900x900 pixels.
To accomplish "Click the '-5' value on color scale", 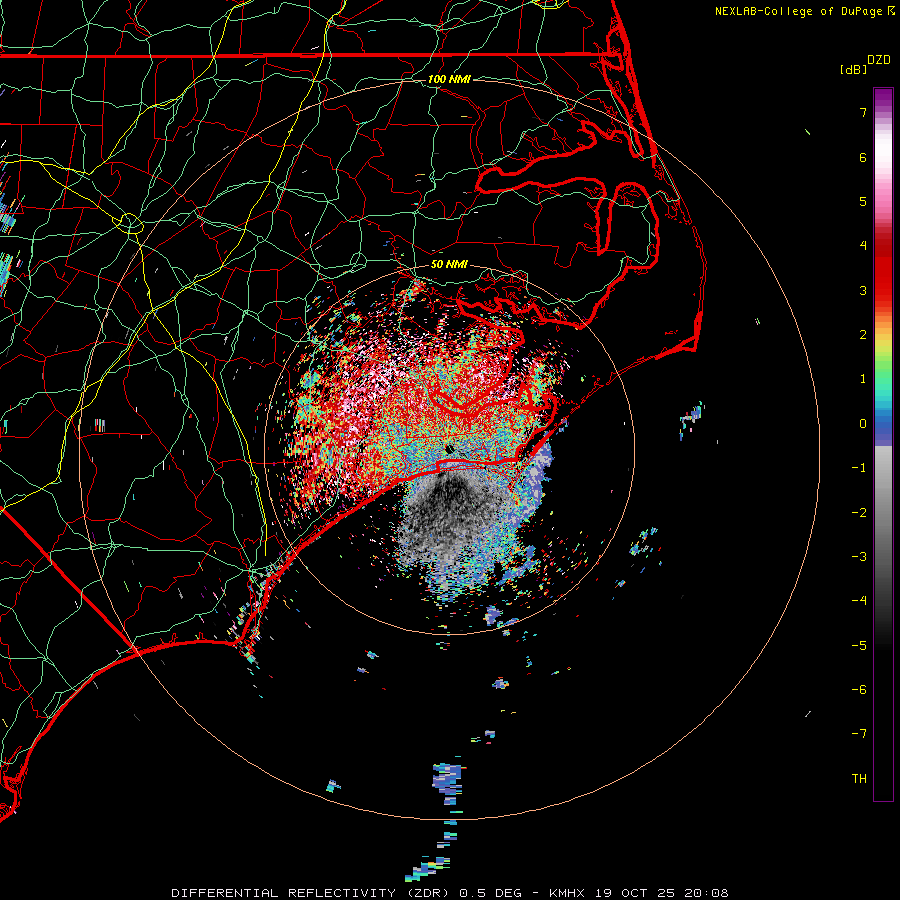I will point(859,646).
